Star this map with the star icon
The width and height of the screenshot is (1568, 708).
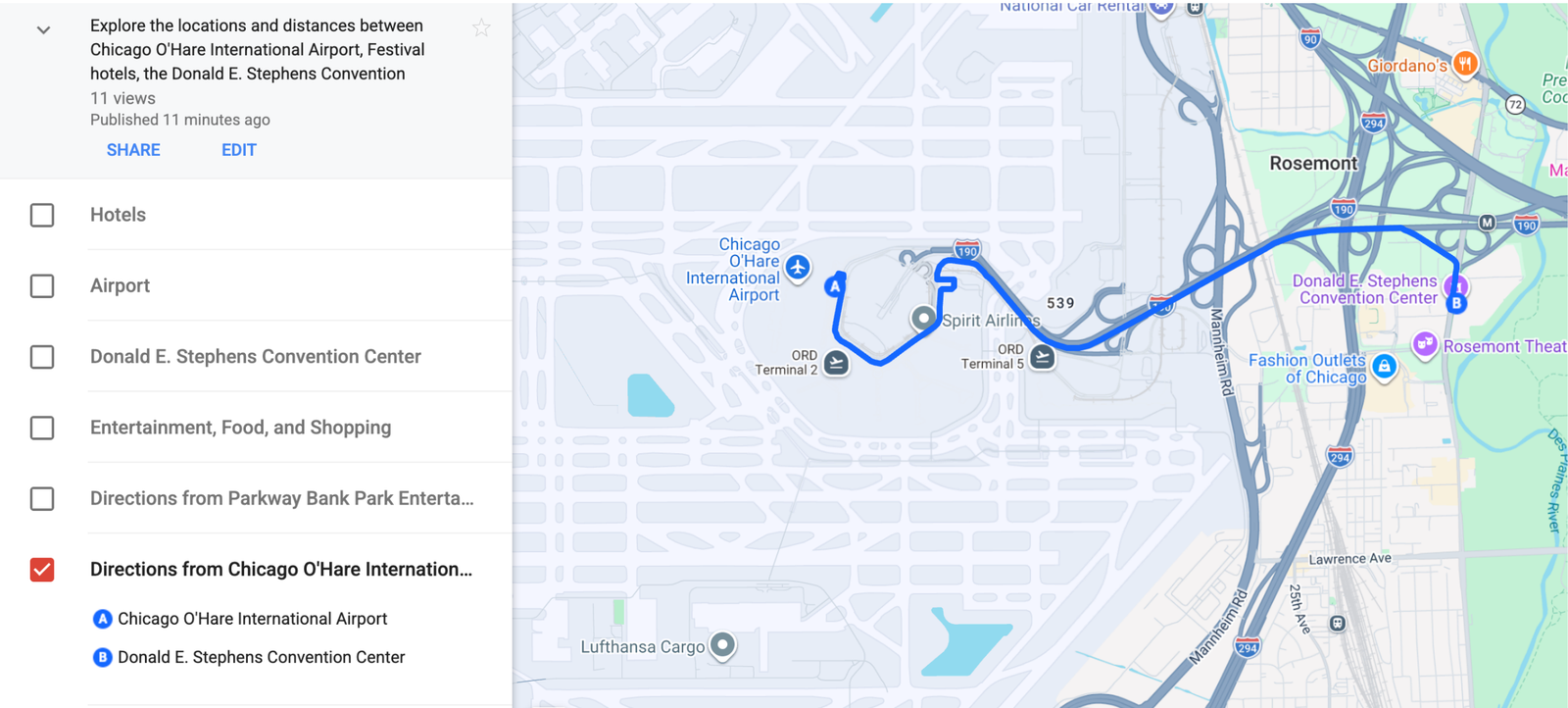(481, 28)
